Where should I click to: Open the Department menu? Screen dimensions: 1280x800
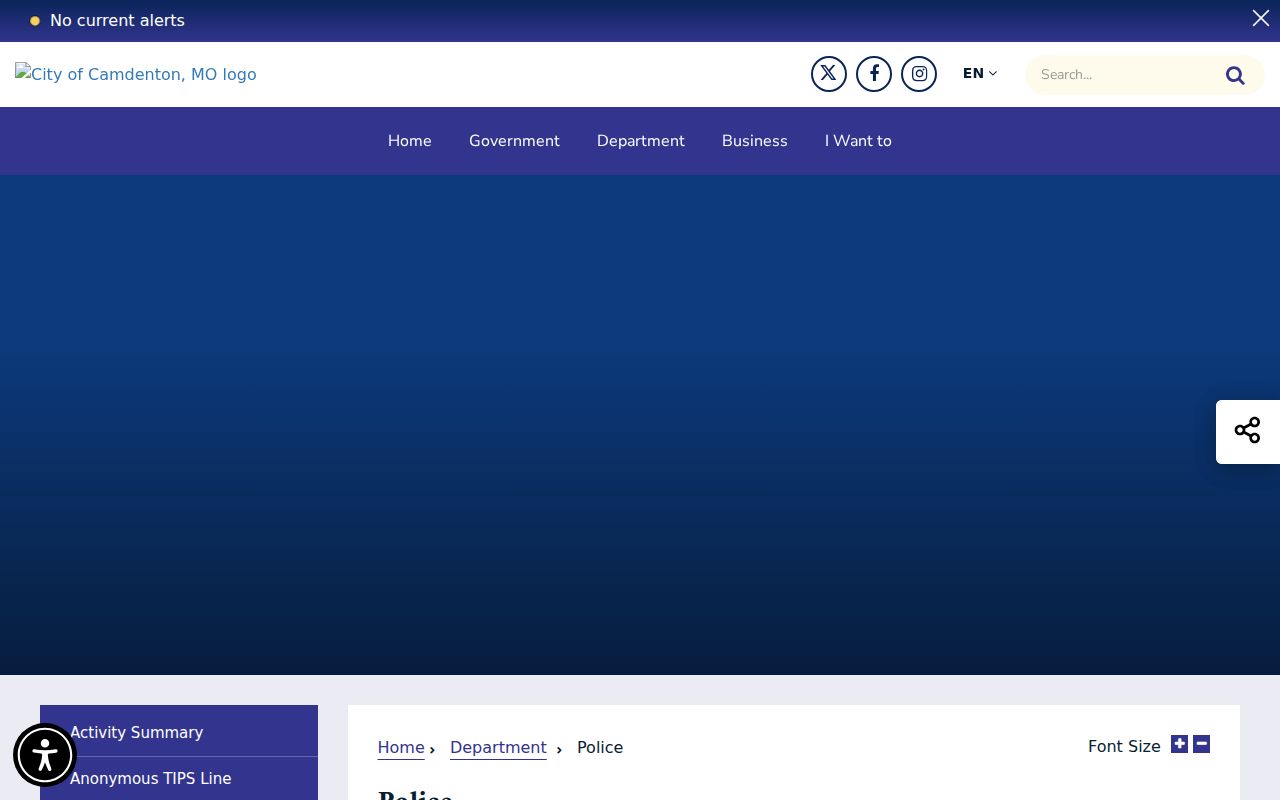point(641,141)
